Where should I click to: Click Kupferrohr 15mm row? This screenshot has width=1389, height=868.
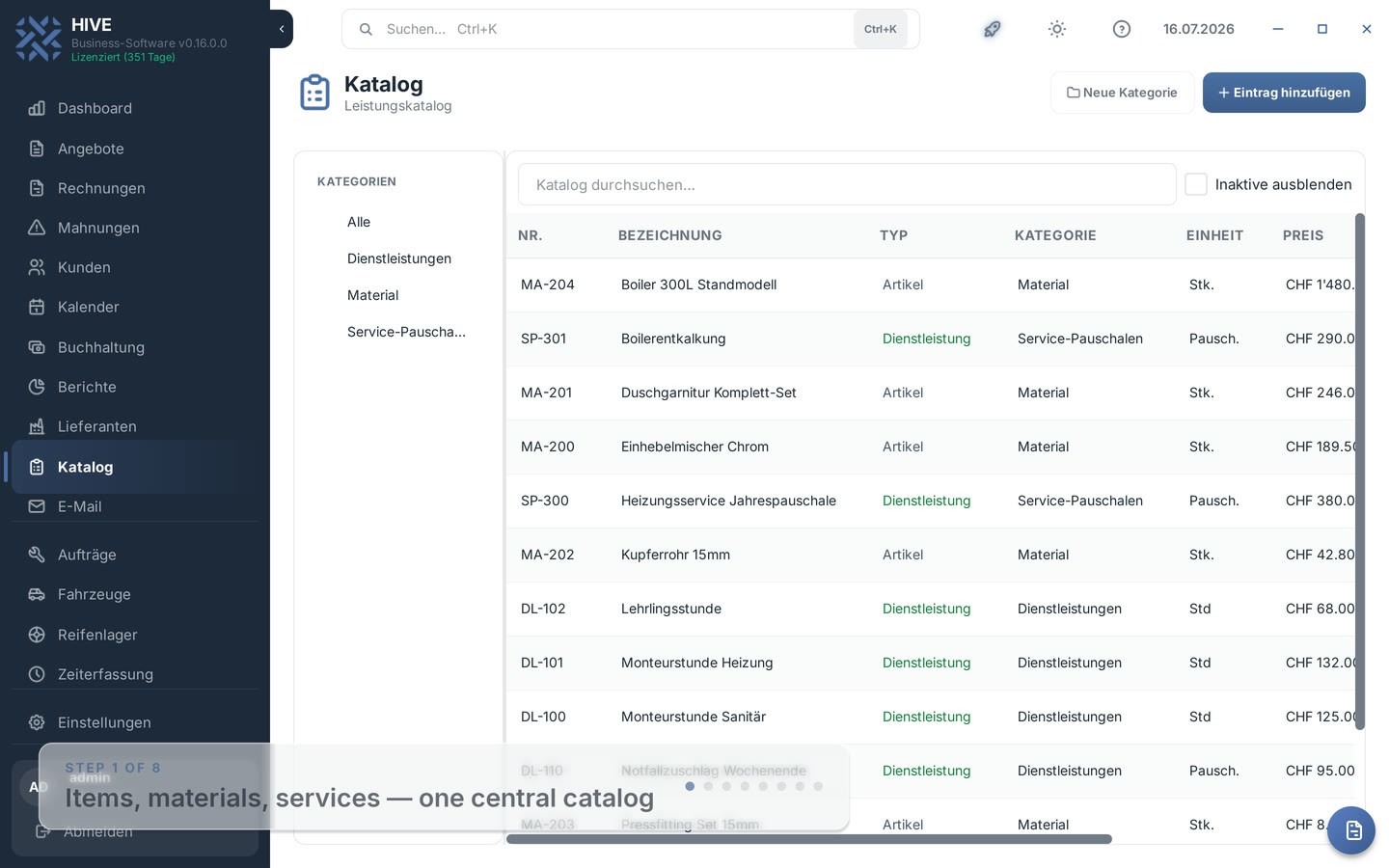[931, 555]
